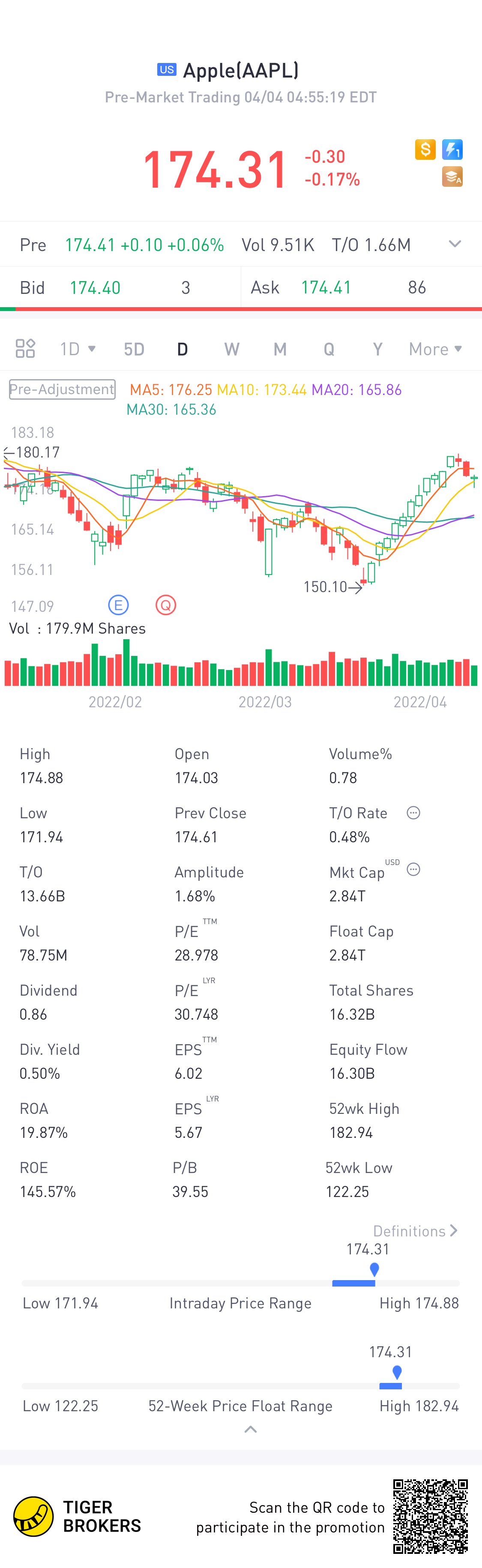Click info icon next to T/O Rate
Viewport: 482px width, 1568px height.
413,813
